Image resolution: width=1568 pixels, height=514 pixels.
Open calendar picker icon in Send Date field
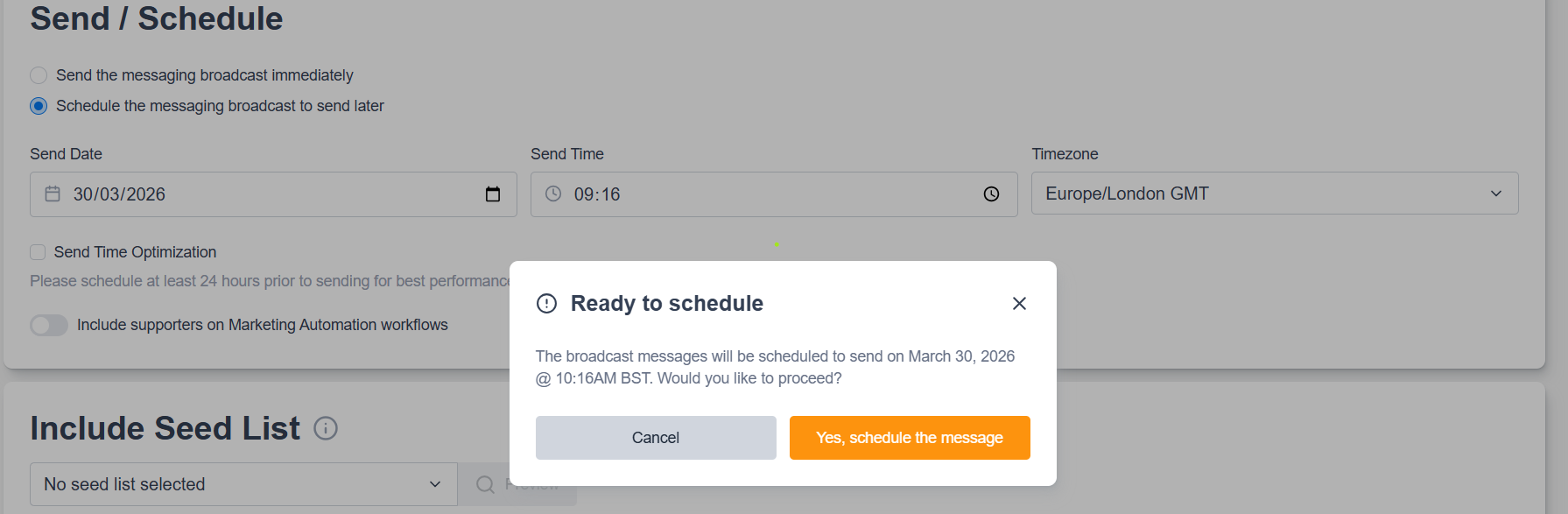492,194
